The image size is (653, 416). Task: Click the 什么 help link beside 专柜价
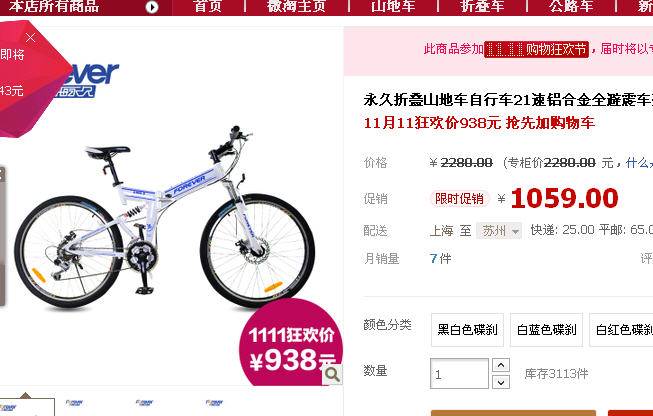coord(639,162)
